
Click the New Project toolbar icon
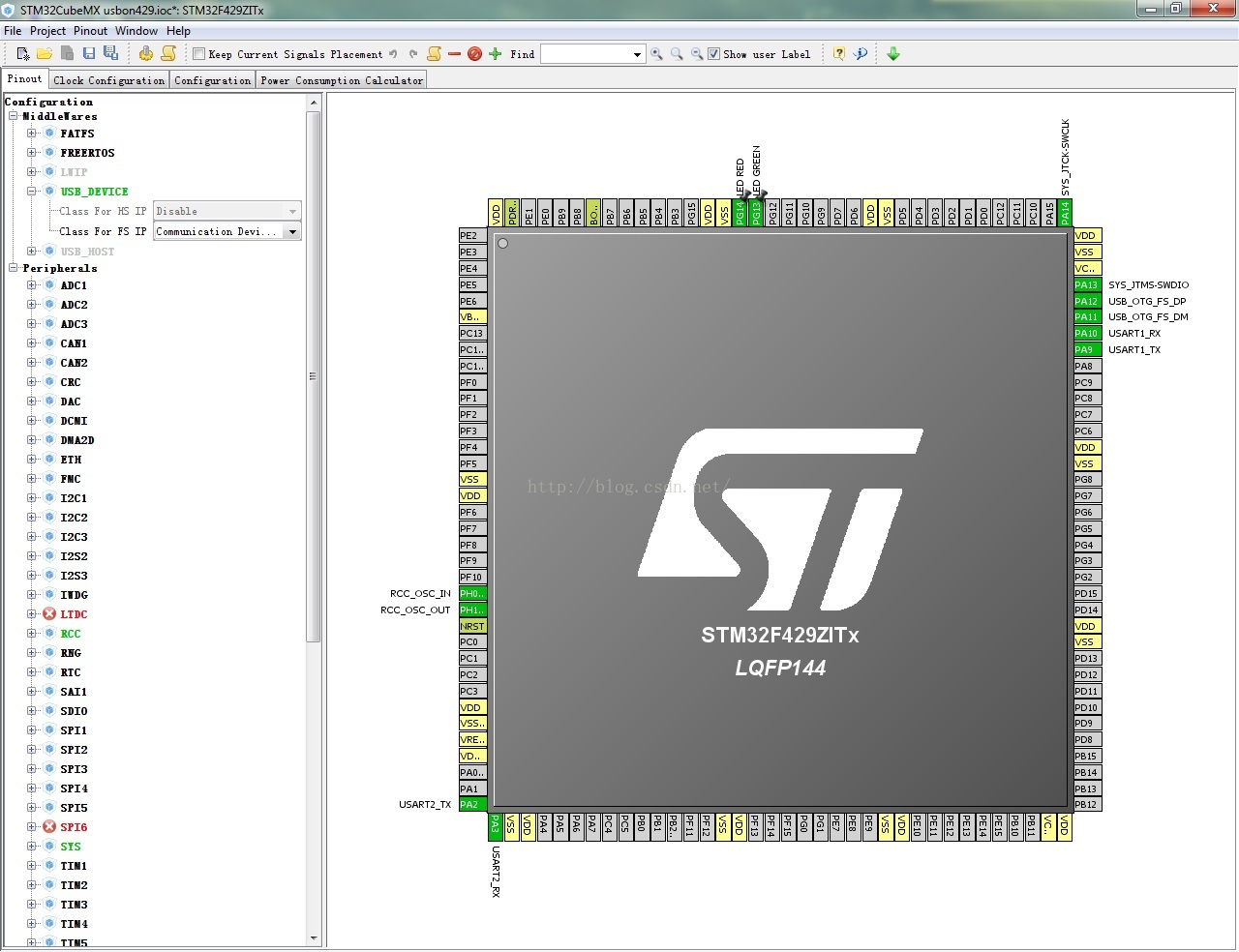coord(23,54)
